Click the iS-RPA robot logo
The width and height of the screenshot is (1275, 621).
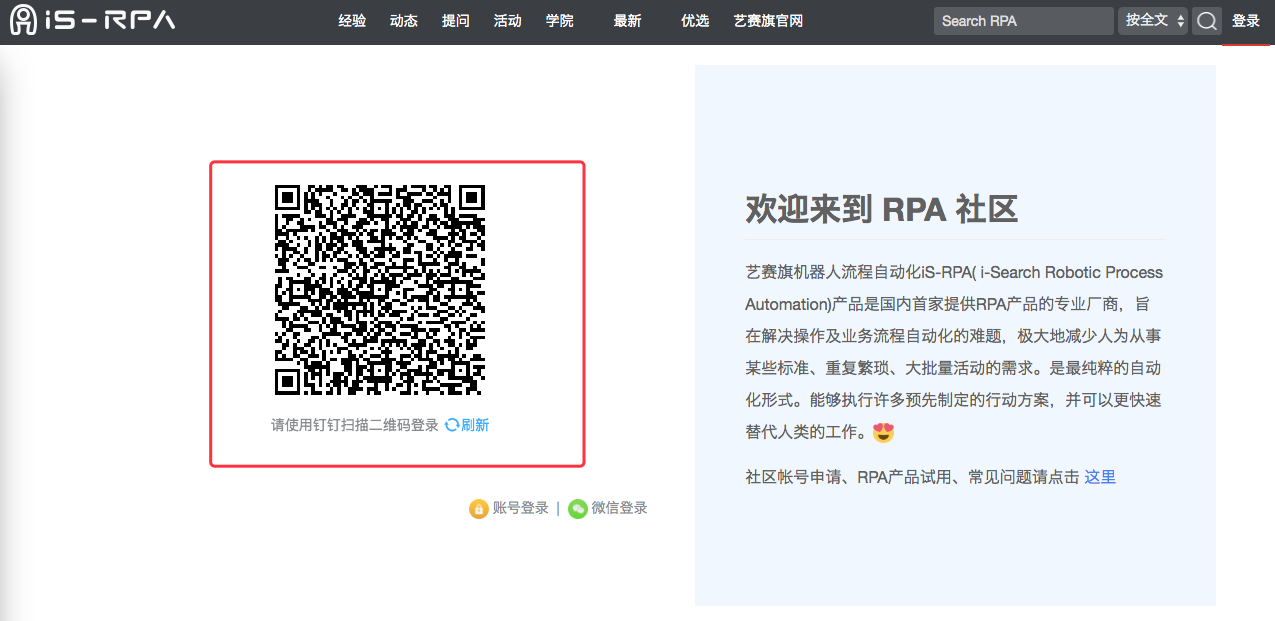coord(25,20)
